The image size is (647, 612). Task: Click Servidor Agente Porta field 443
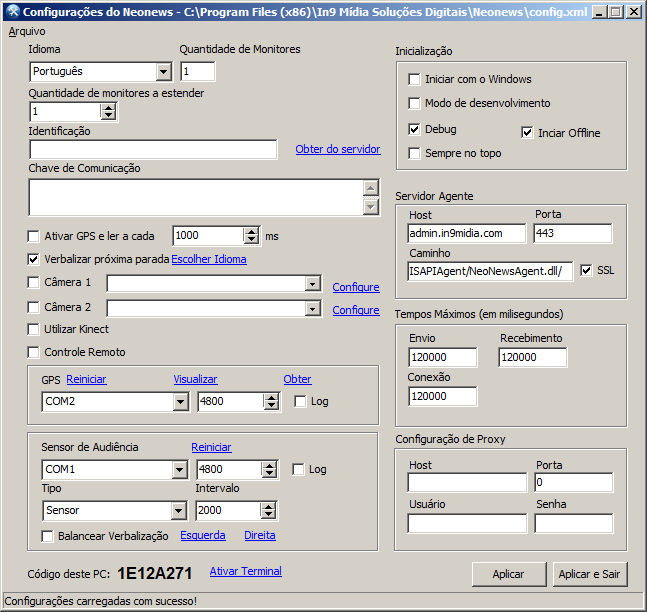[573, 234]
